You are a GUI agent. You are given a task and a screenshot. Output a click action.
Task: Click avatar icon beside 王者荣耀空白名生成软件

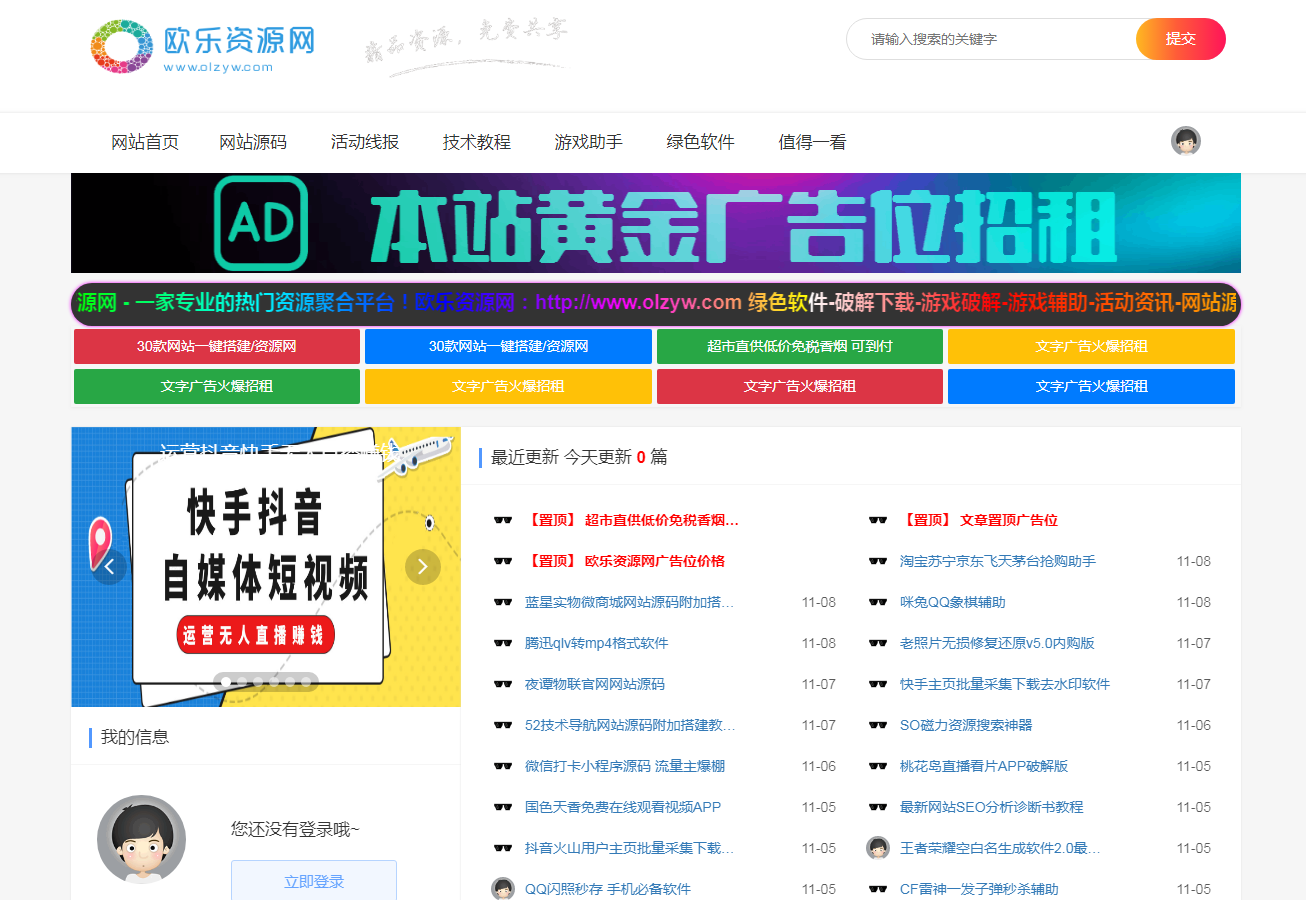click(878, 848)
